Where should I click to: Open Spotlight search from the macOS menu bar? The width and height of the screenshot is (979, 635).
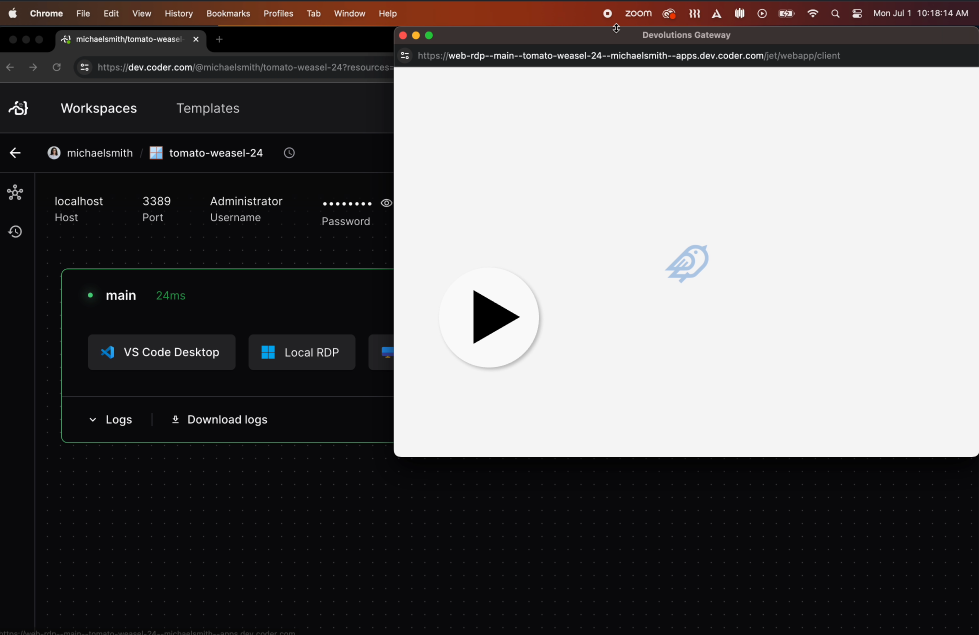(835, 13)
